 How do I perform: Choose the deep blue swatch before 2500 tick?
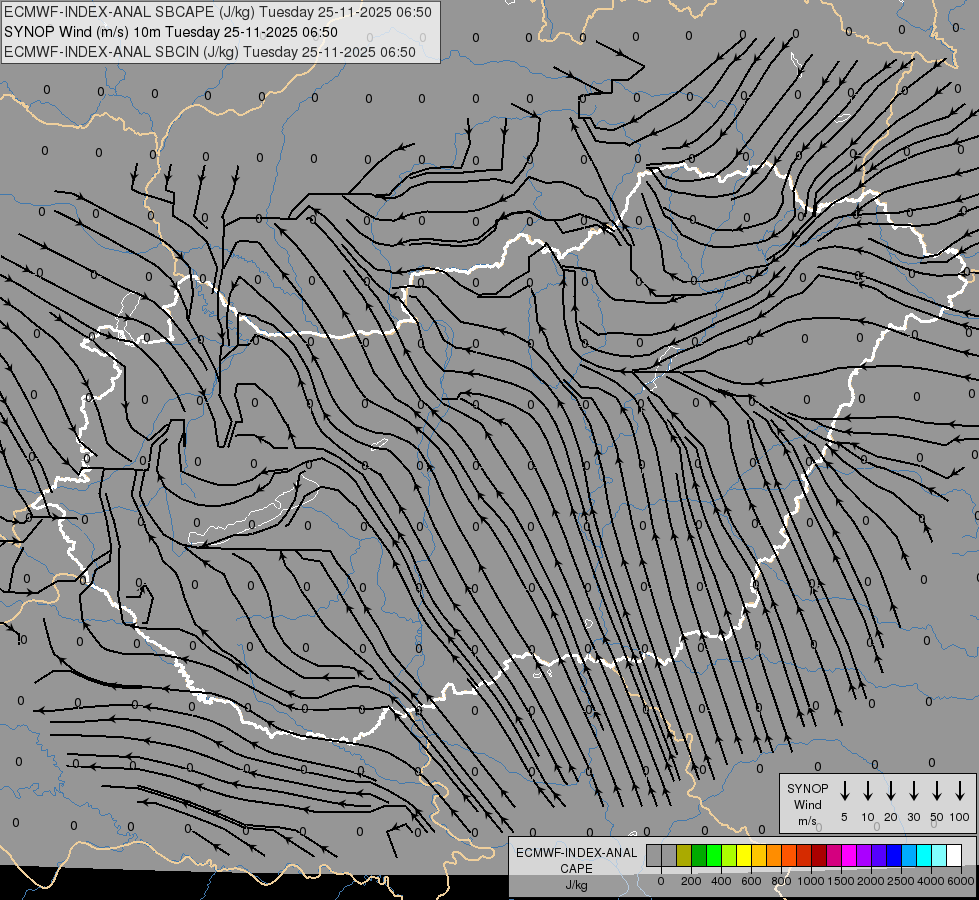[x=894, y=855]
